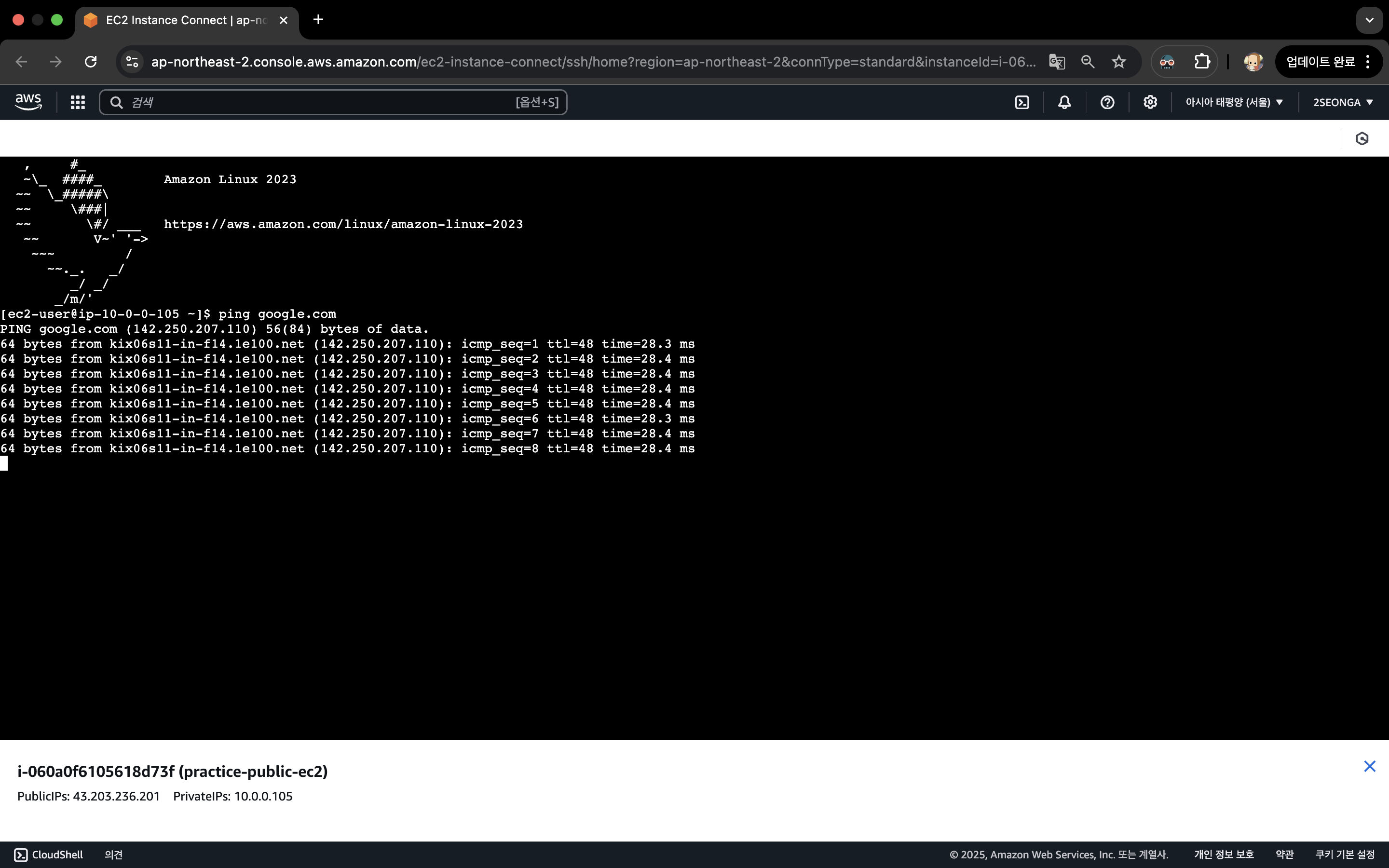The width and height of the screenshot is (1389, 868).
Task: Open a new browser tab
Action: 318,20
